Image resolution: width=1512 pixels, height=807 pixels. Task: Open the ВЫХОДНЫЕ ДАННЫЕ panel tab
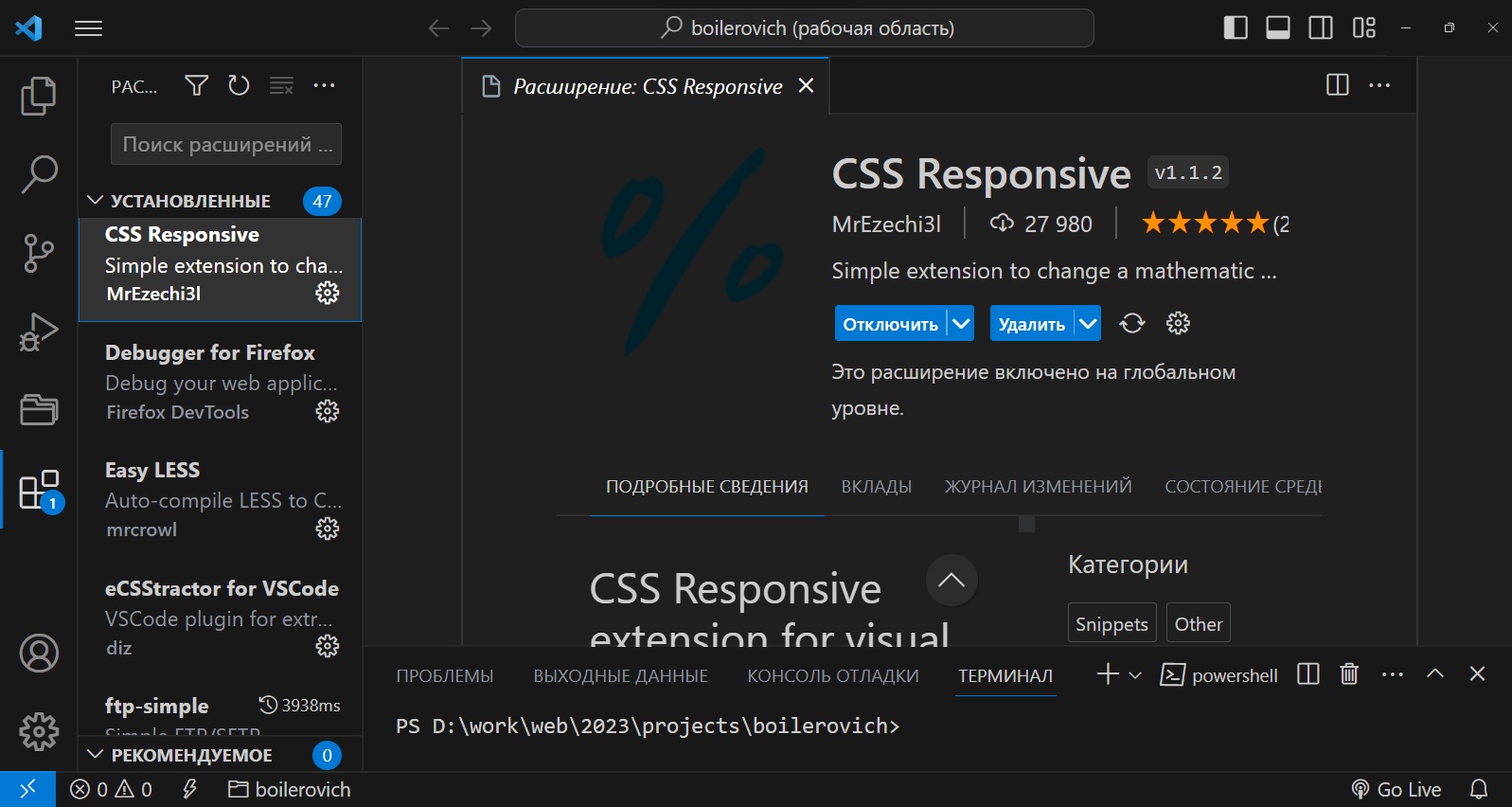pos(620,676)
